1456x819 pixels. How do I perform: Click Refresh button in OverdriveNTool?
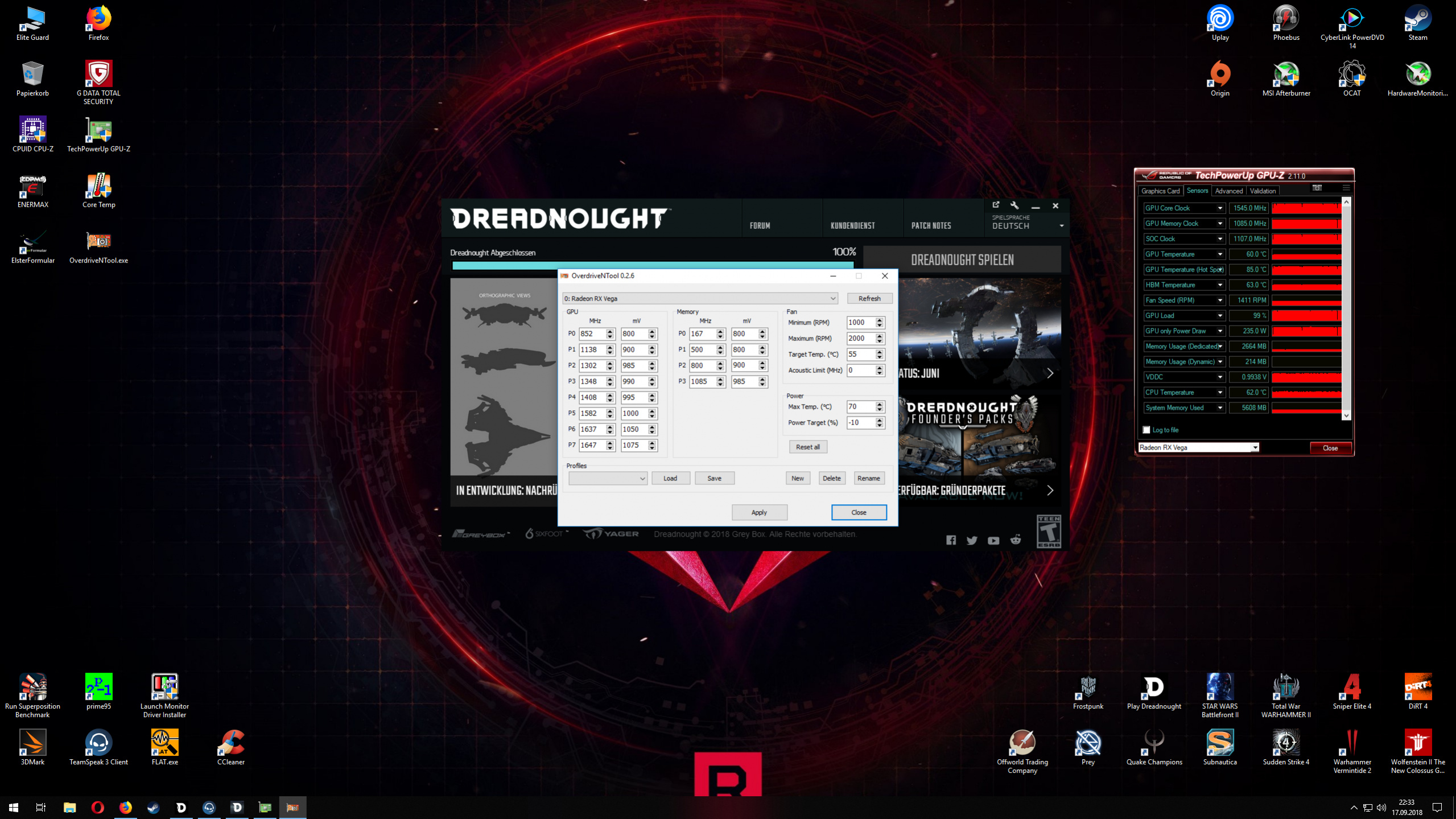(869, 298)
